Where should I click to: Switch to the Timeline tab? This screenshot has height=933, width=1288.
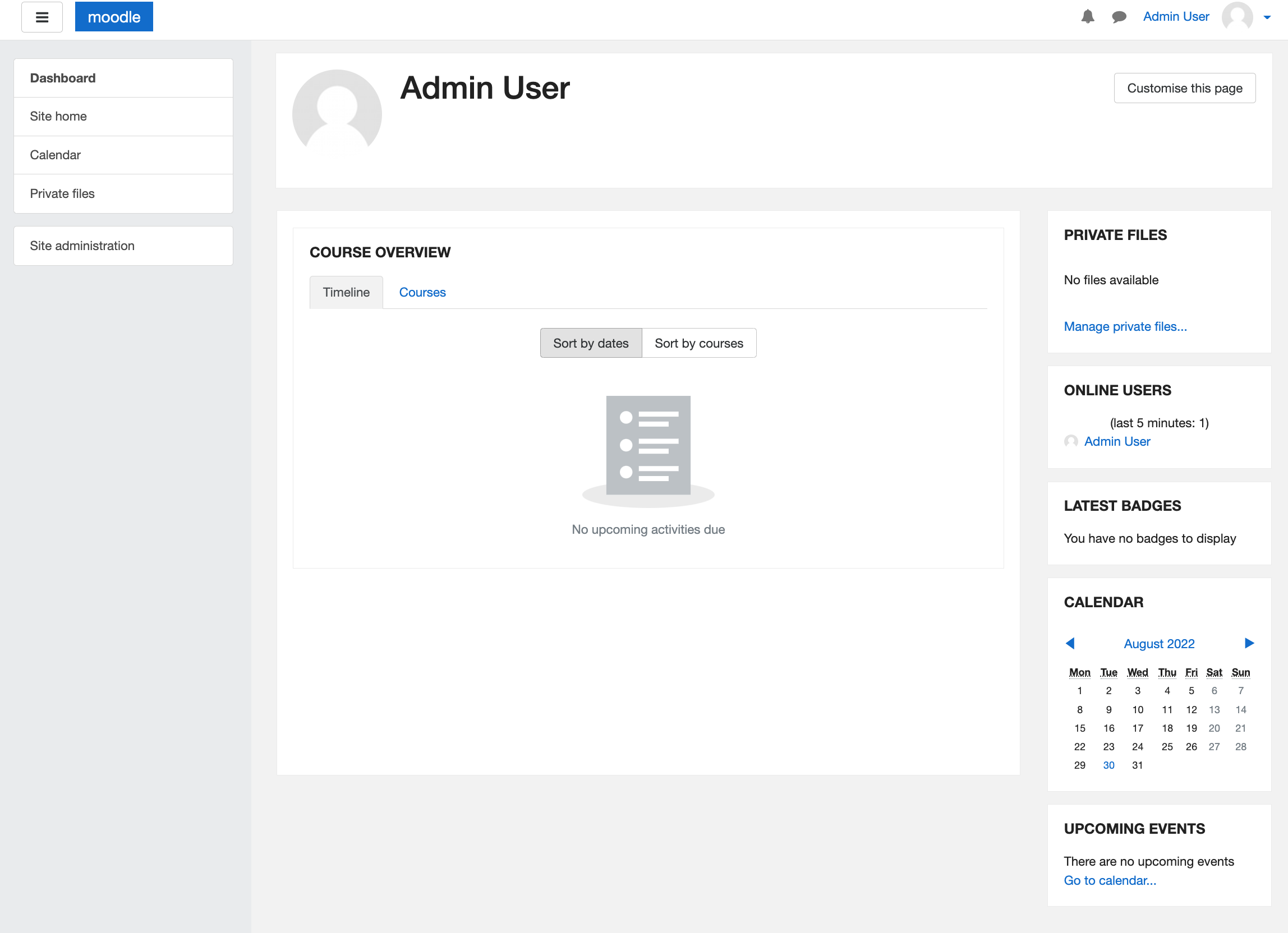click(346, 292)
